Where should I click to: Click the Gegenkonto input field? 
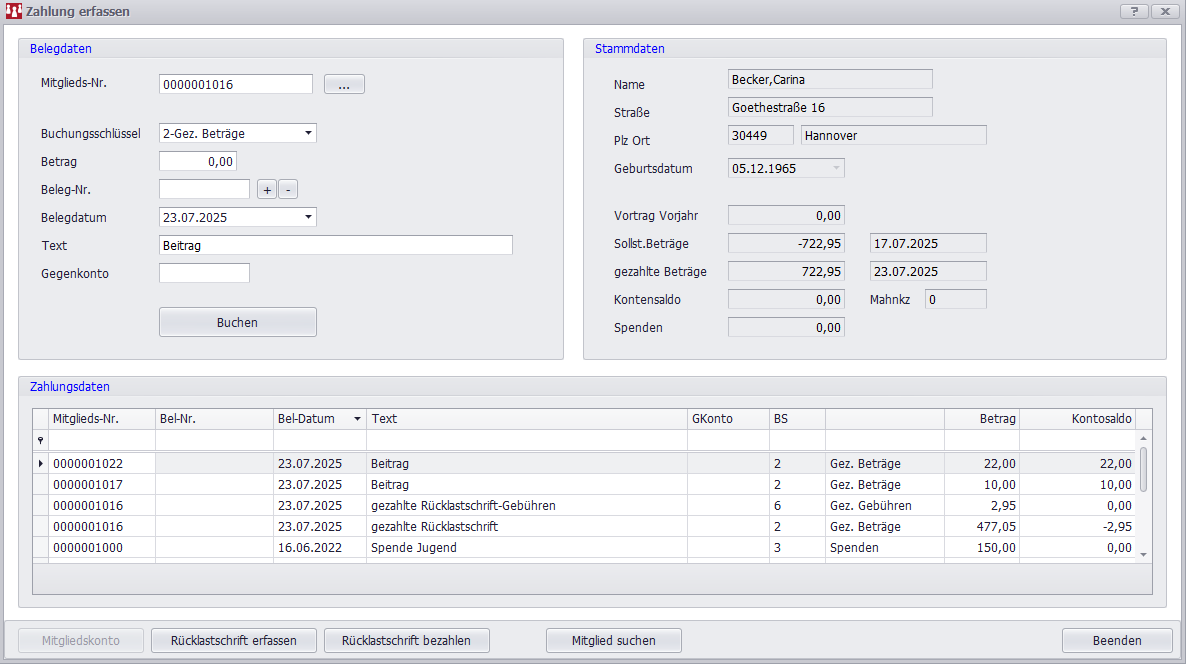pos(204,273)
